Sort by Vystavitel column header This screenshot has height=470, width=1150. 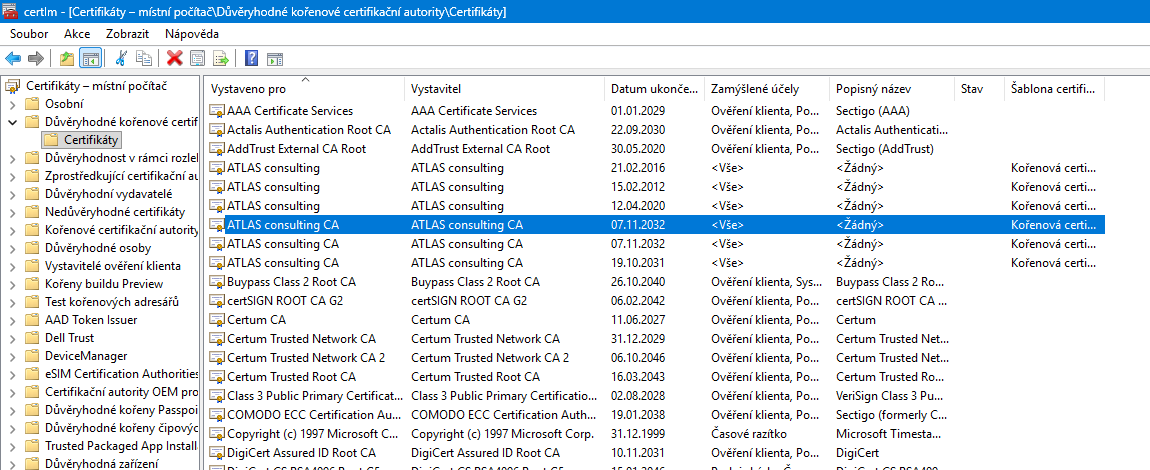click(505, 89)
